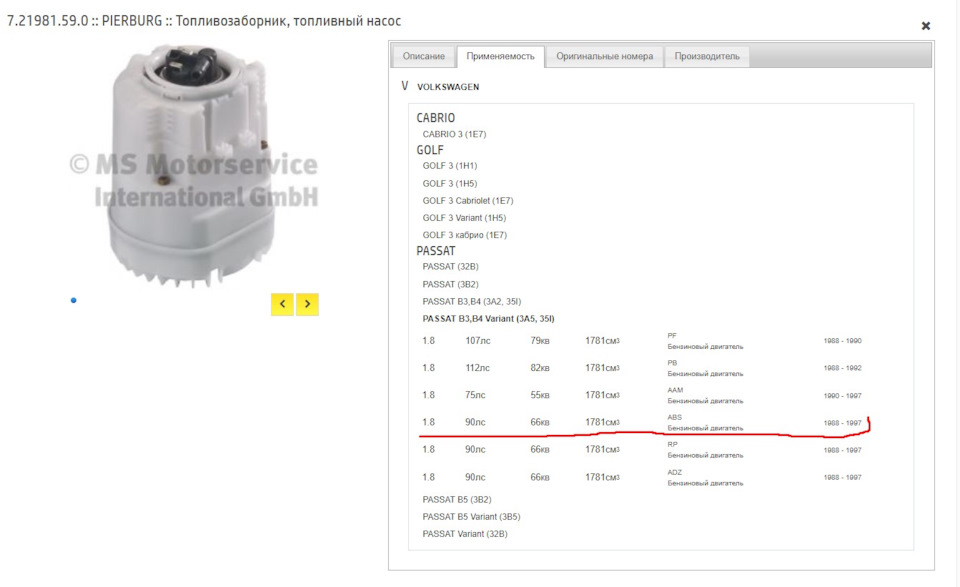Expand GOLF 3 (1H1) model
The height and width of the screenshot is (587, 960).
[449, 166]
